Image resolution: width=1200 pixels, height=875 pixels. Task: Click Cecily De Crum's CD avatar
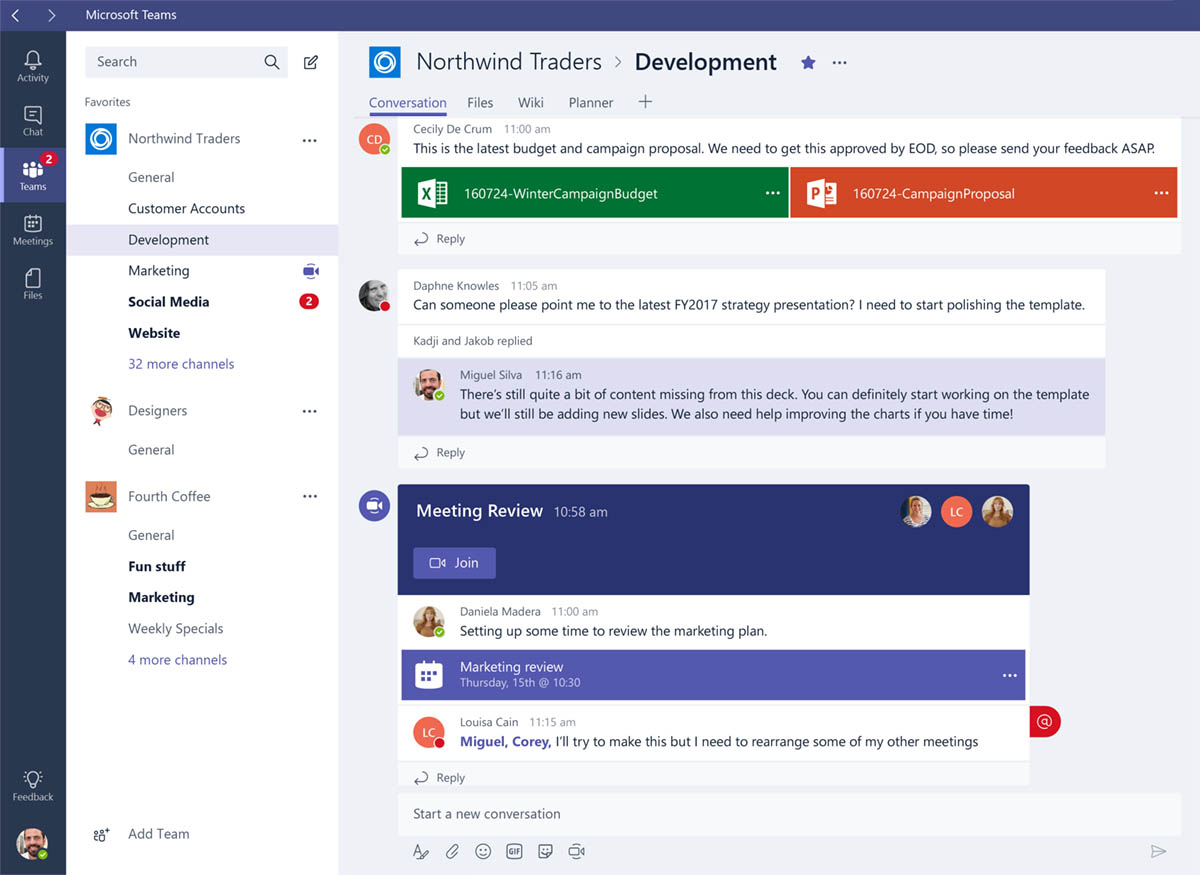pyautogui.click(x=374, y=139)
